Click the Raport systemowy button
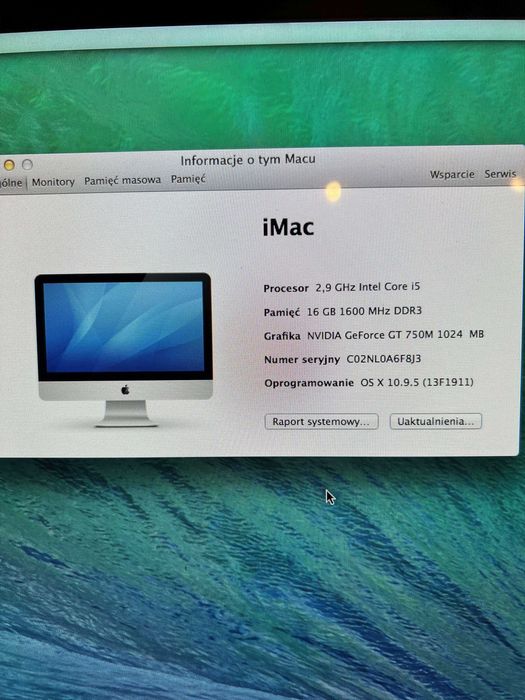Image resolution: width=525 pixels, height=700 pixels. click(321, 421)
